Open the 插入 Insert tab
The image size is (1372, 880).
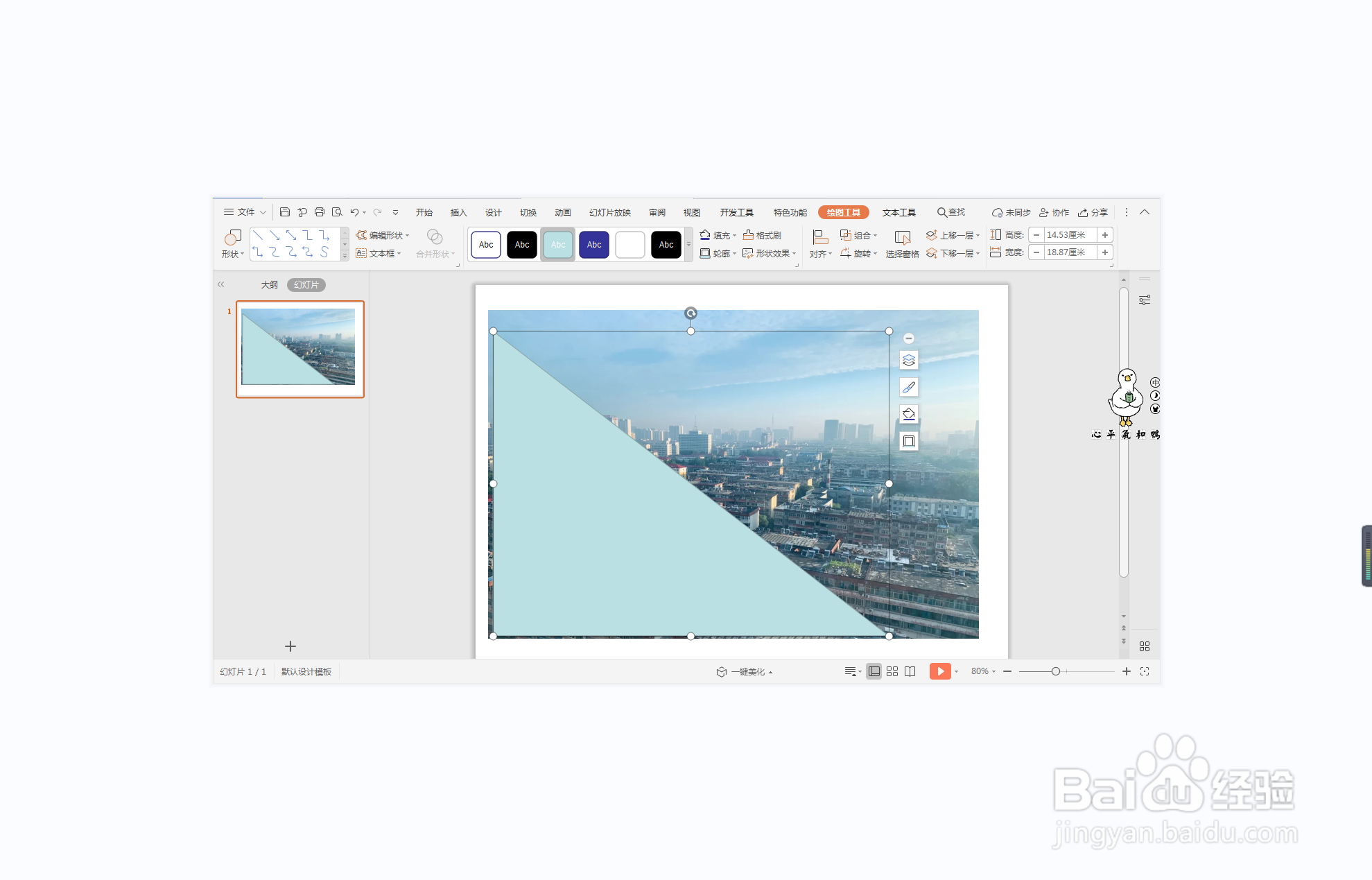click(458, 212)
